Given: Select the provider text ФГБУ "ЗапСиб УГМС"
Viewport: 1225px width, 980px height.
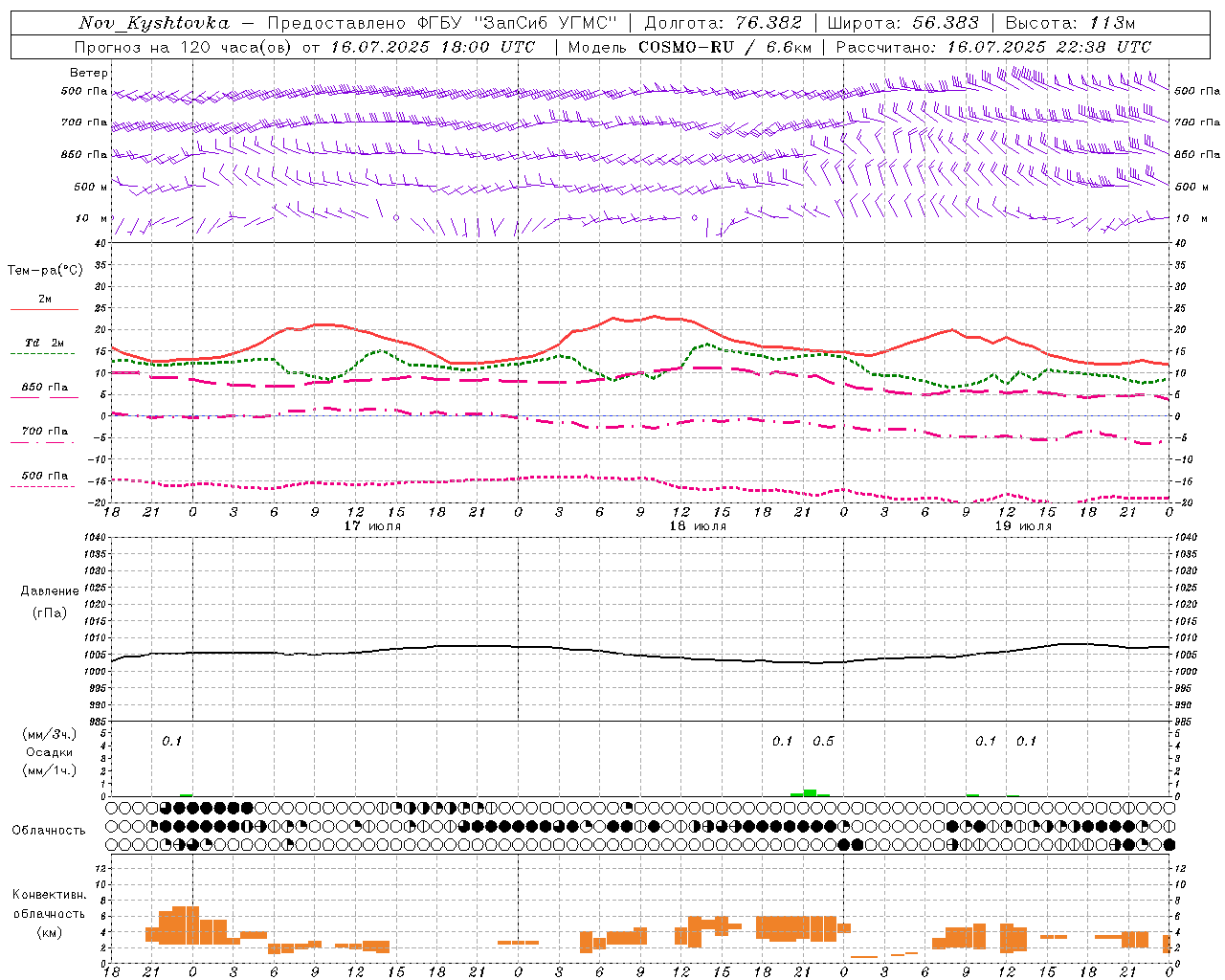Looking at the screenshot, I should (x=518, y=23).
